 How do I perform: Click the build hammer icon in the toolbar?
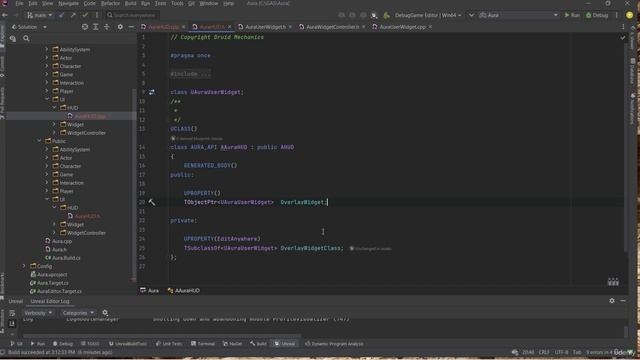pyautogui.click(x=386, y=15)
